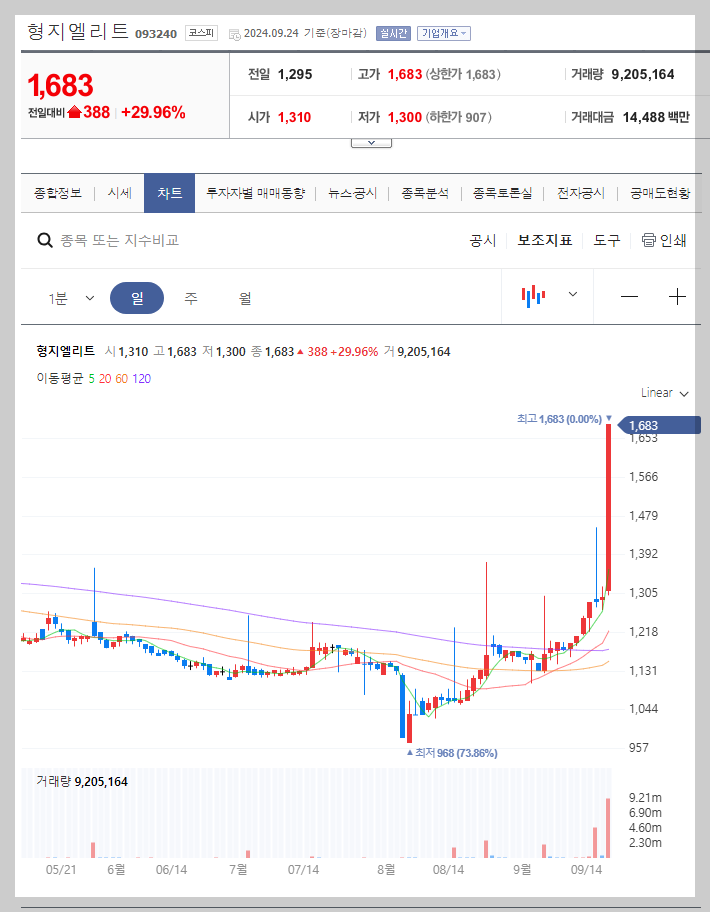710x912 pixels.
Task: Expand the 기업개요 company overview dropdown
Action: [442, 32]
